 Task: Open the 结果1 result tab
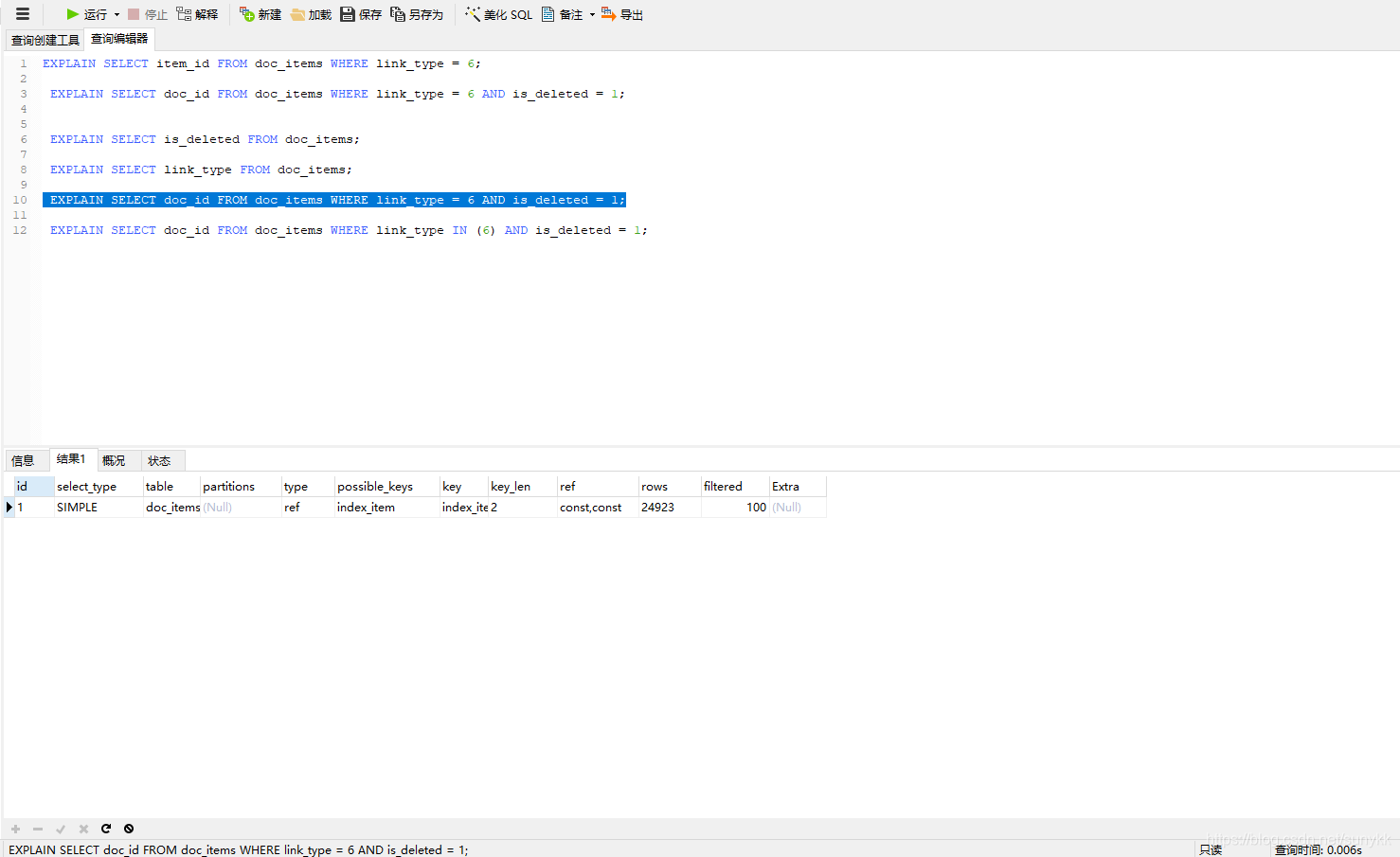point(71,459)
